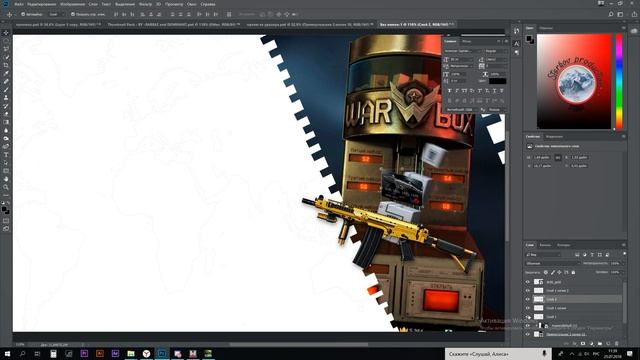
Task: Open the Файл menu
Action: tap(19, 4)
